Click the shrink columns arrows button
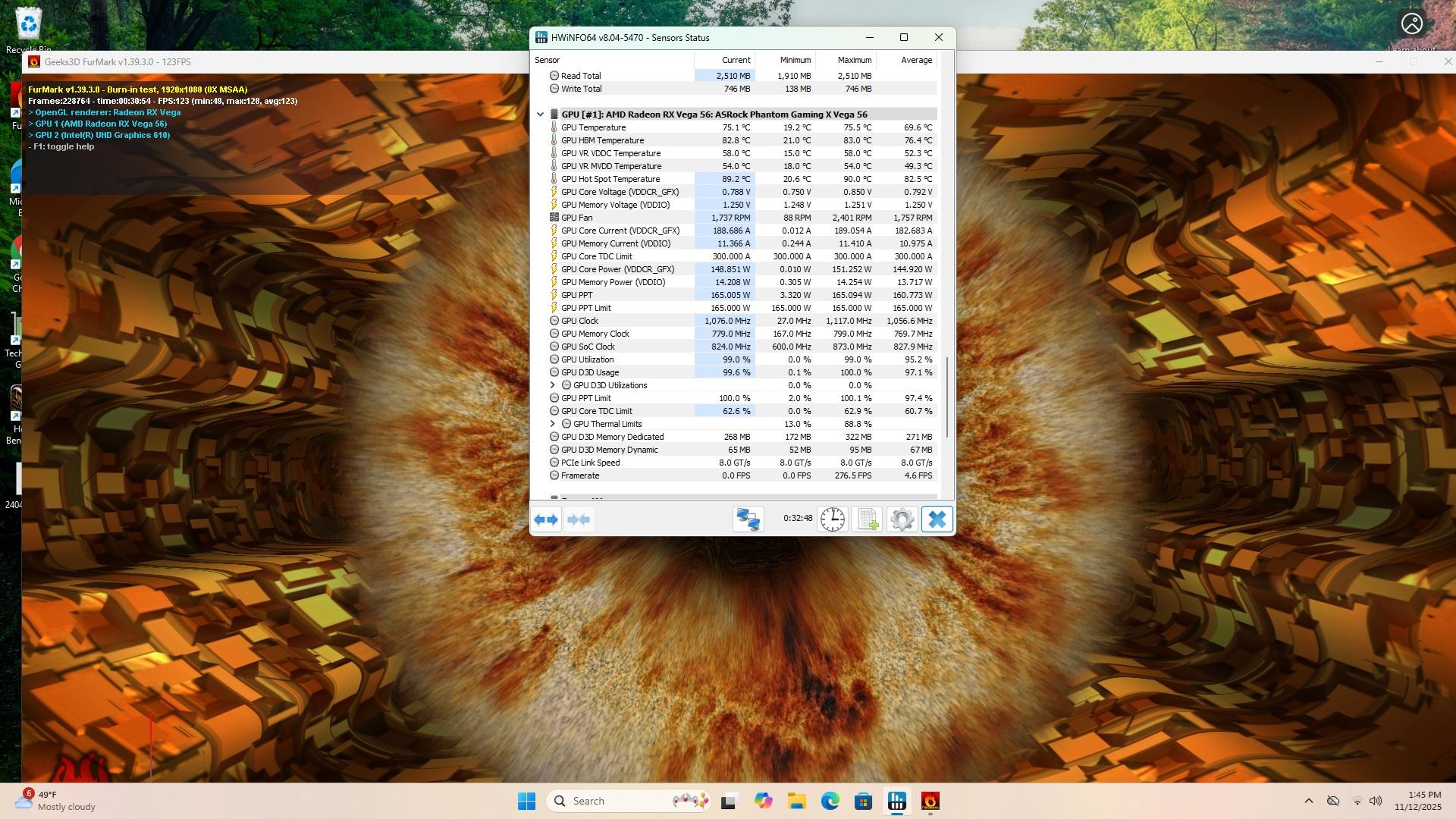This screenshot has height=819, width=1456. tap(579, 519)
